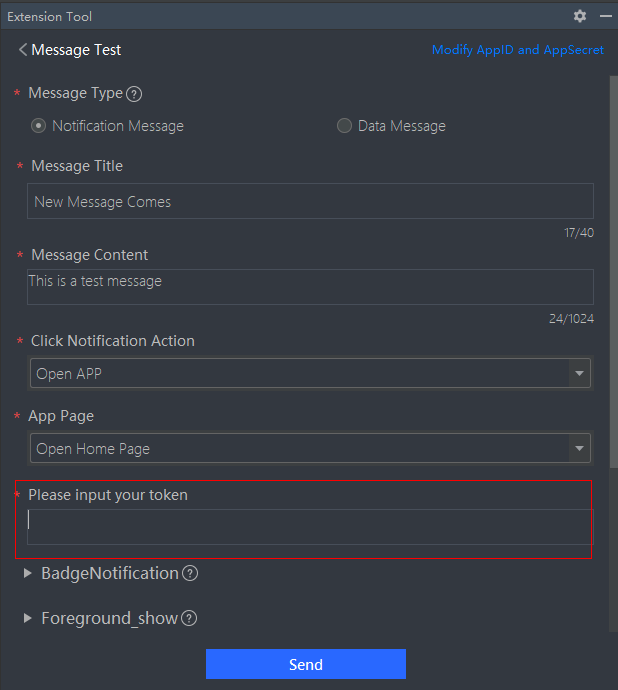Click the token input field

point(310,526)
